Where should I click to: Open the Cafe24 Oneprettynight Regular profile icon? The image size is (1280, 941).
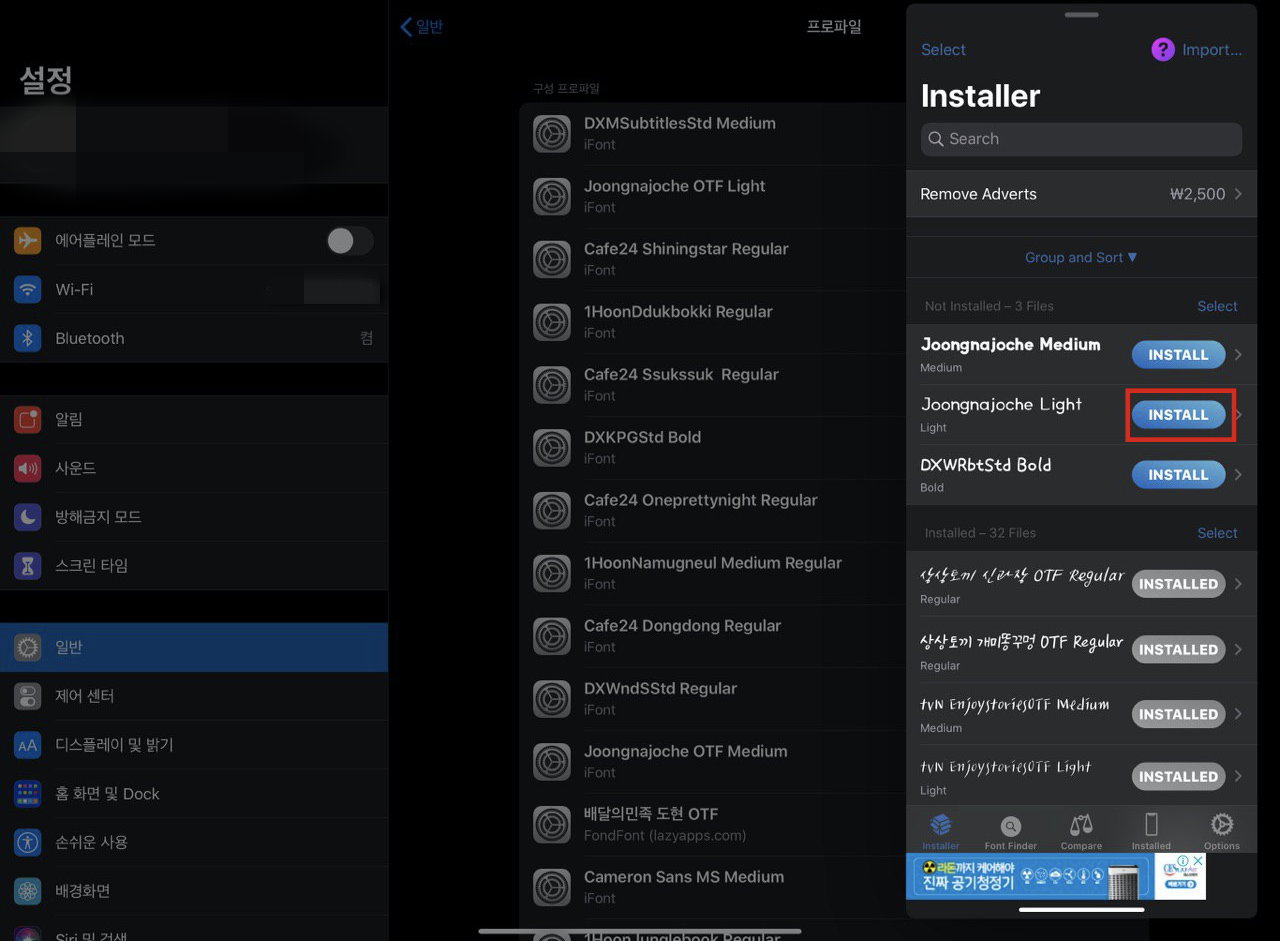[552, 510]
